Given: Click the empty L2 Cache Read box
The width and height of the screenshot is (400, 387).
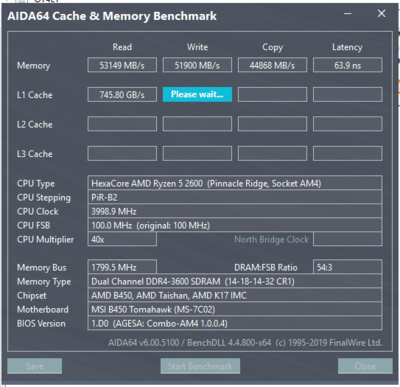Looking at the screenshot, I should click(x=122, y=124).
